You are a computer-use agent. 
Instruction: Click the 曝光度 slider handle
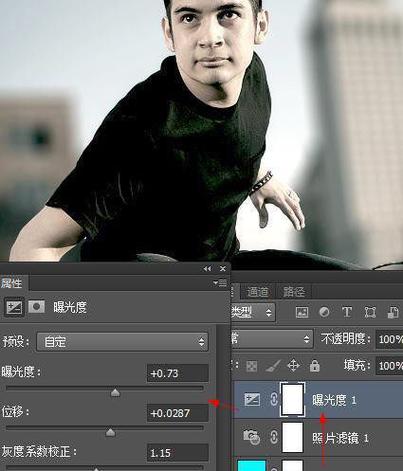coord(115,392)
